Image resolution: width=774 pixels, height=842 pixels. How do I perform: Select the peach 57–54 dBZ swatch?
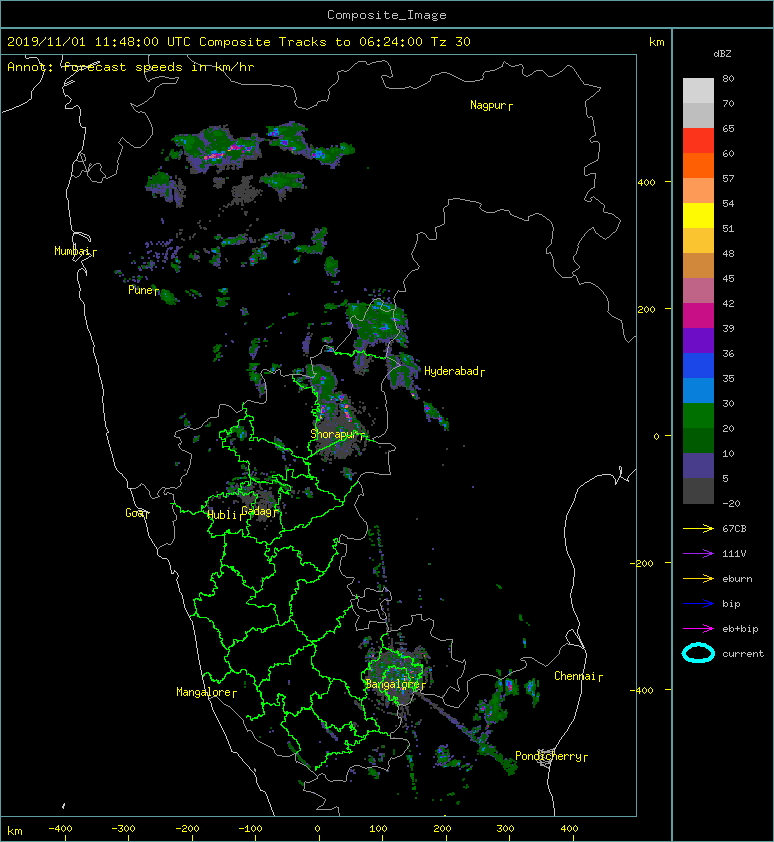[x=698, y=191]
